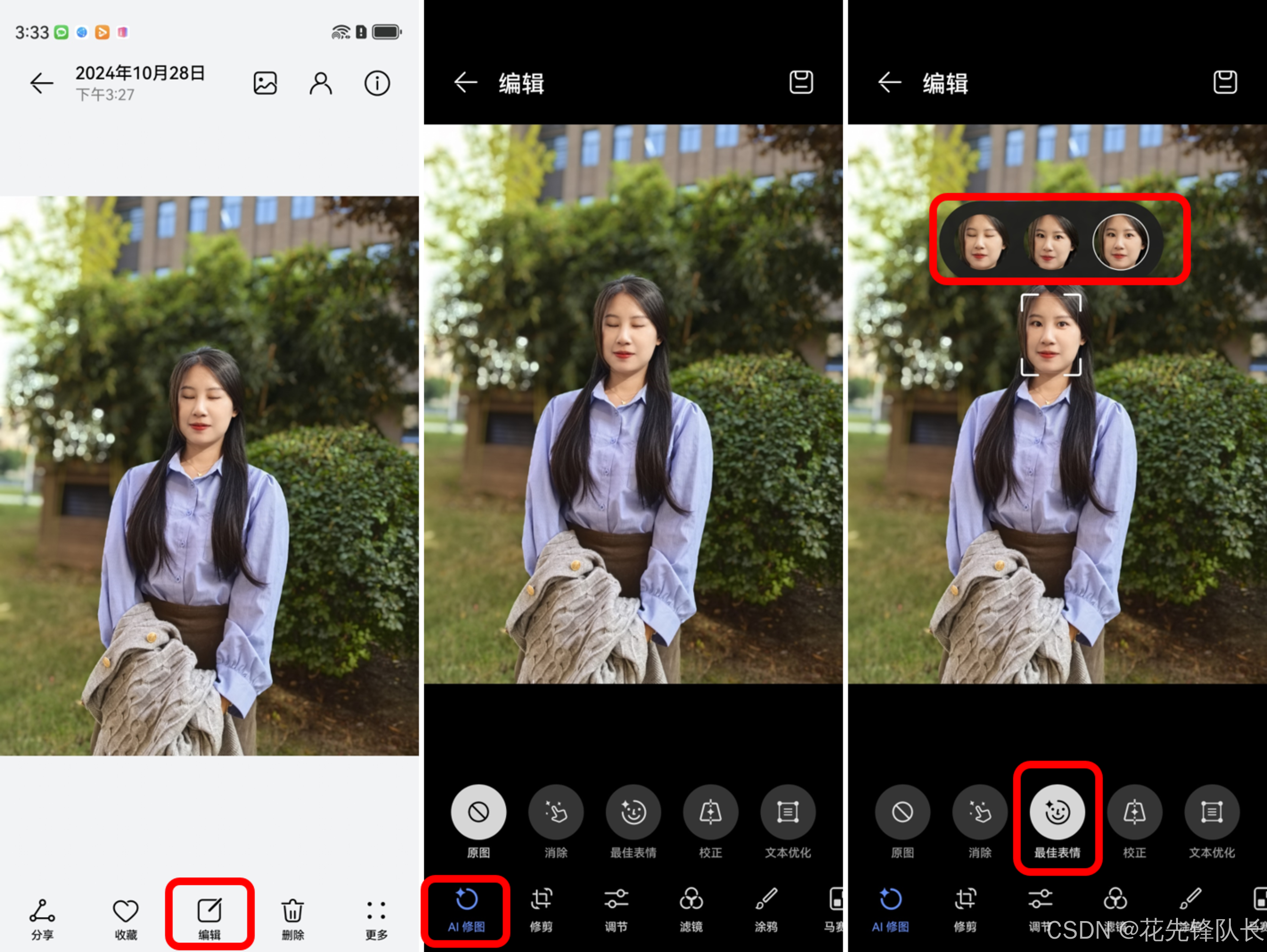Tap save icon in middle editor header
Viewport: 1267px width, 952px height.
click(801, 82)
